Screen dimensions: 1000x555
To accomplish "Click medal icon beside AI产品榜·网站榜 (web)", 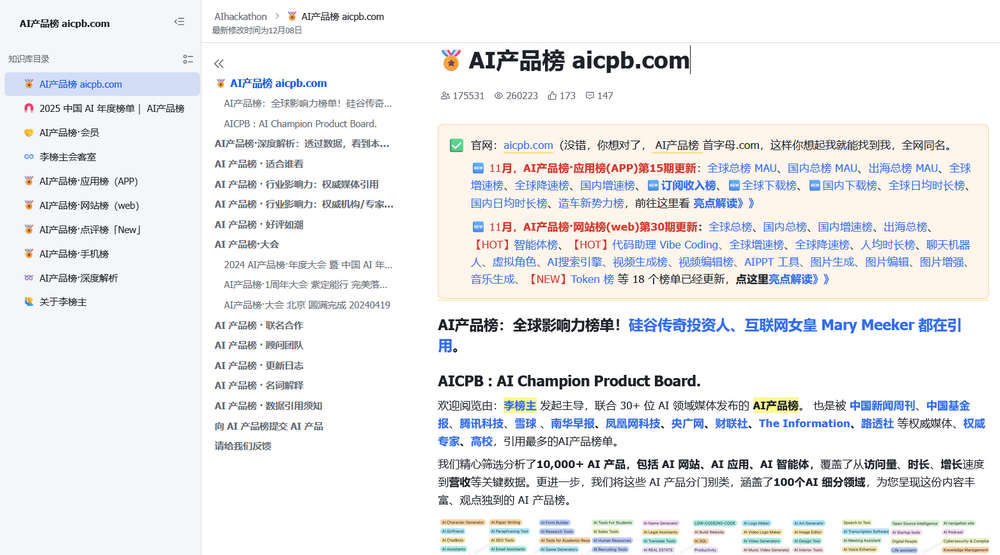I will pos(29,205).
